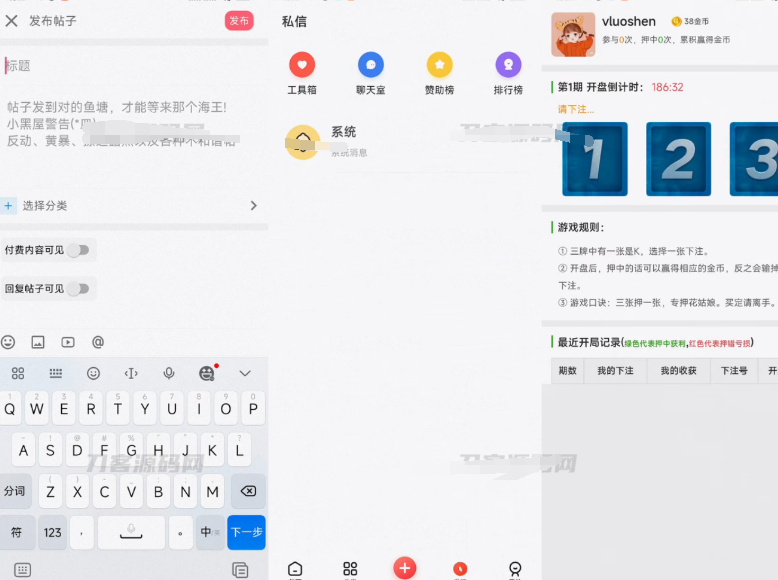Tap the red plus button in bottom navigation

[405, 568]
